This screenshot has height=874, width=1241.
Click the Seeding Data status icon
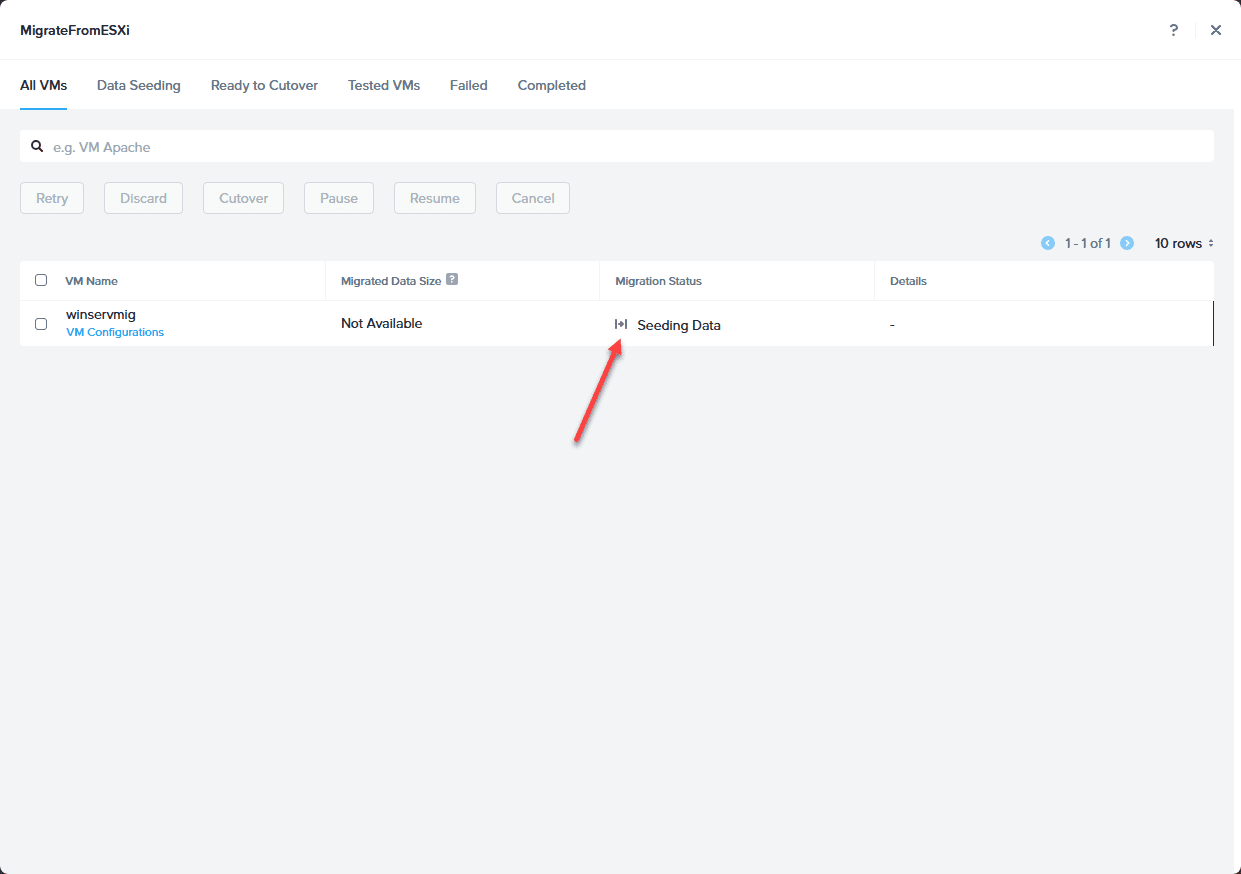click(x=621, y=324)
